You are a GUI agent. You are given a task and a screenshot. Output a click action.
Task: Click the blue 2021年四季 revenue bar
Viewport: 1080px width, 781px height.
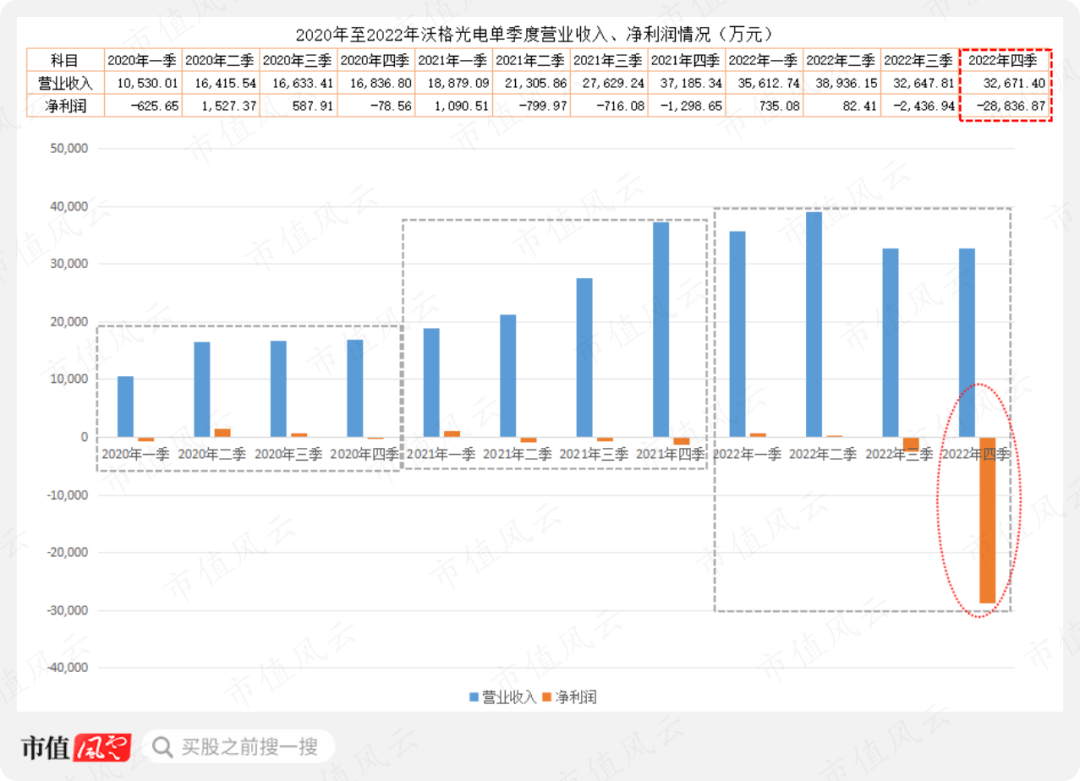point(661,329)
